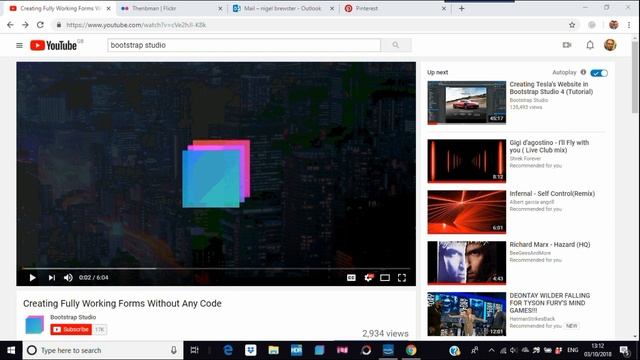Skip to the next video
The width and height of the screenshot is (640, 360).
pyautogui.click(x=51, y=278)
